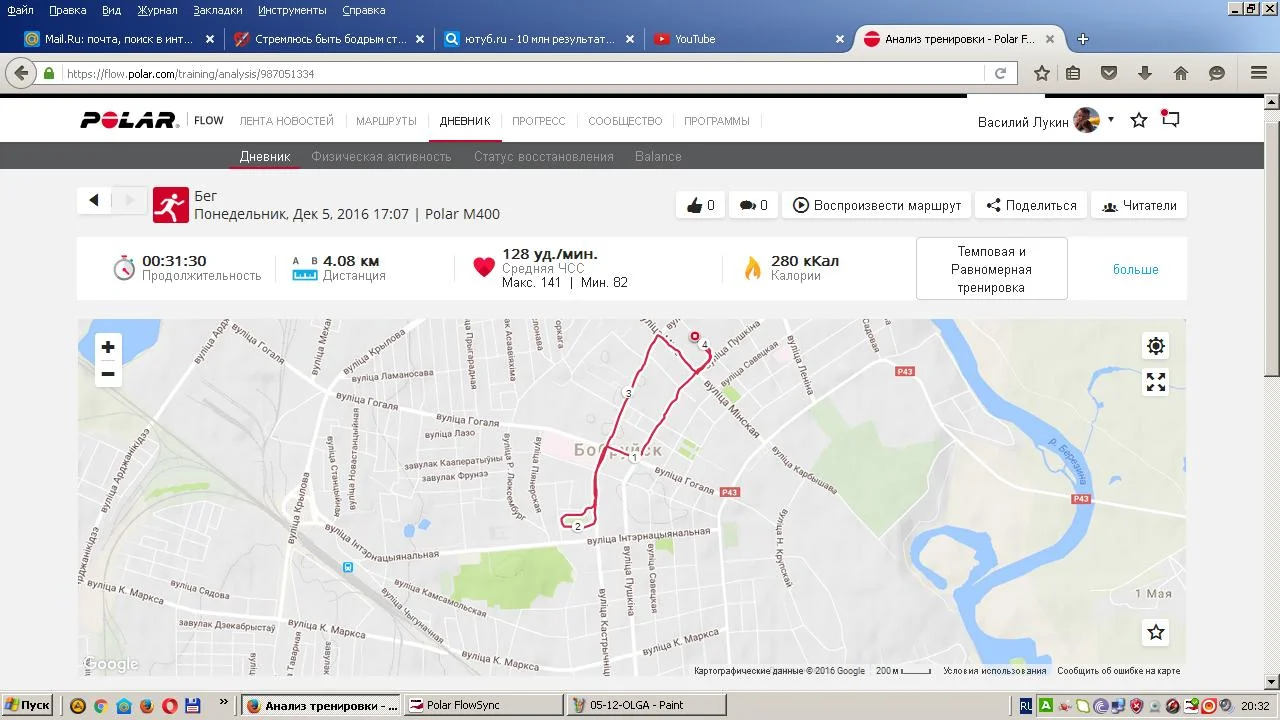Open the Журнал menu

[x=157, y=10]
